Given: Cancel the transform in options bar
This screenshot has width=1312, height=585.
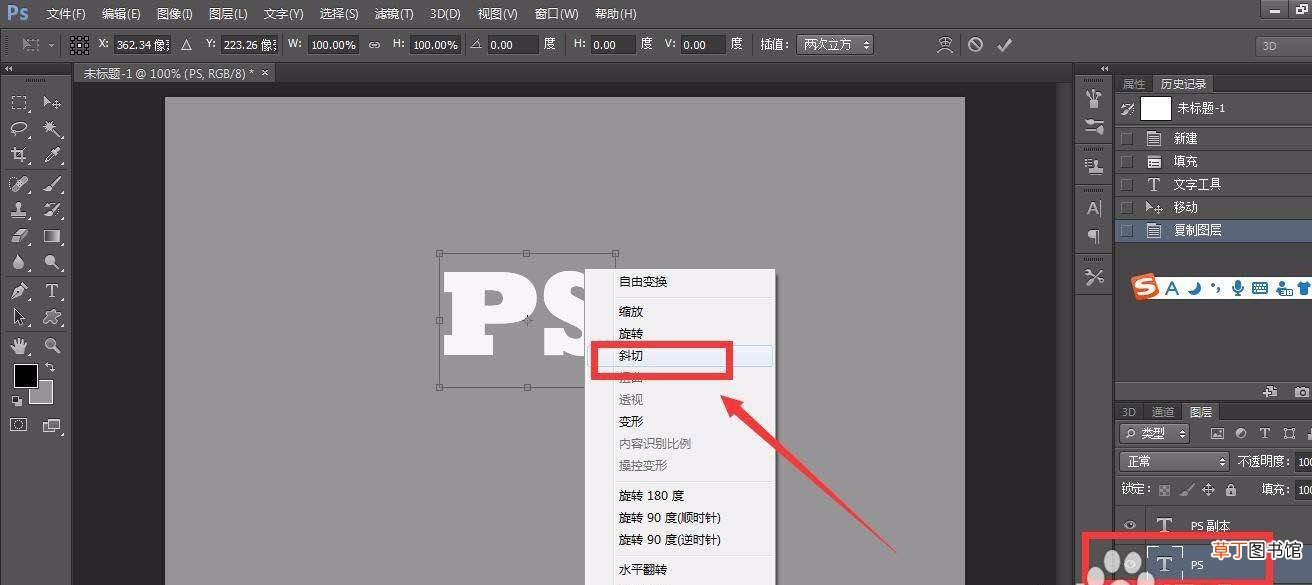Looking at the screenshot, I should point(975,45).
